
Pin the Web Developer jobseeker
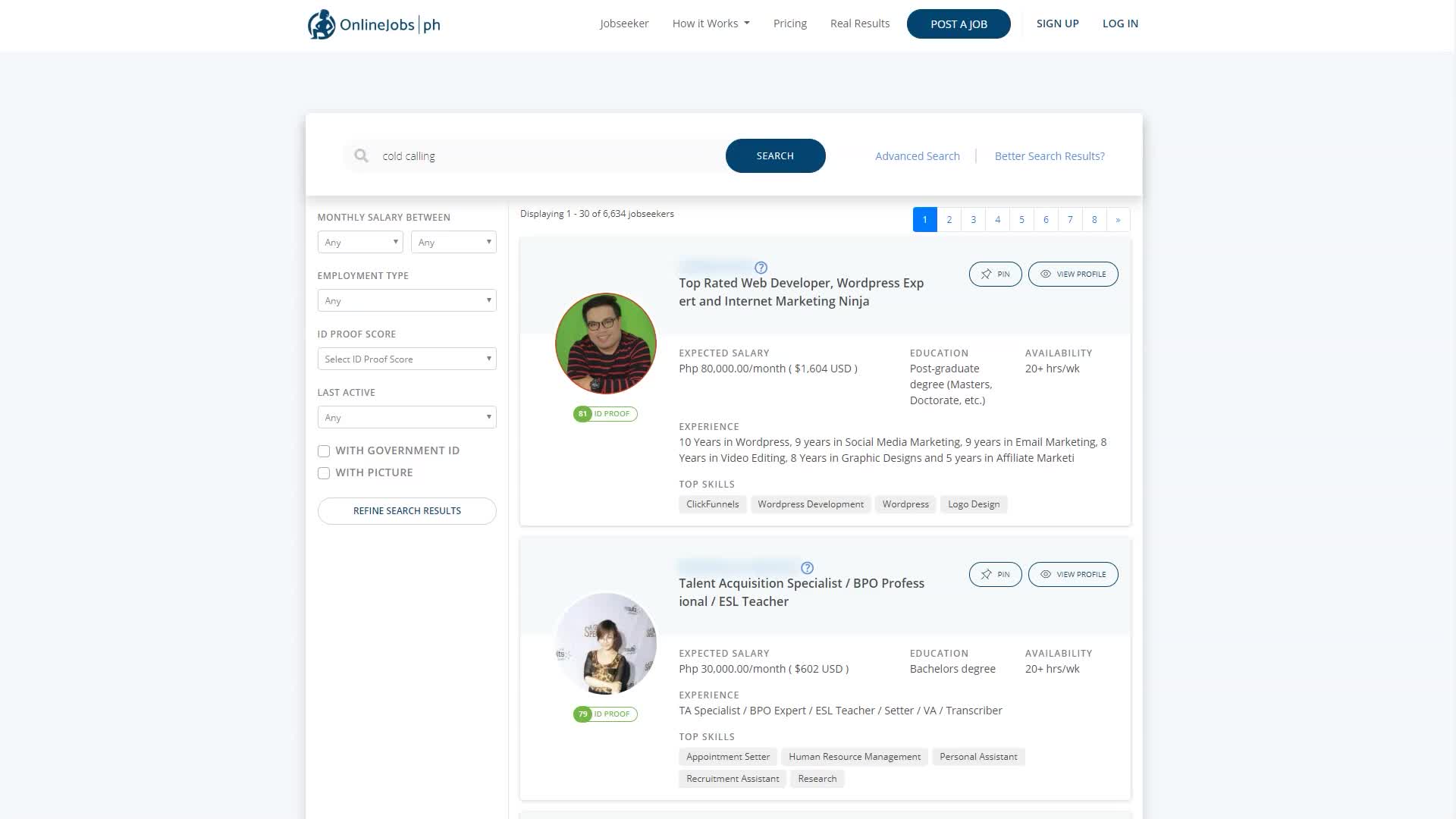point(995,275)
